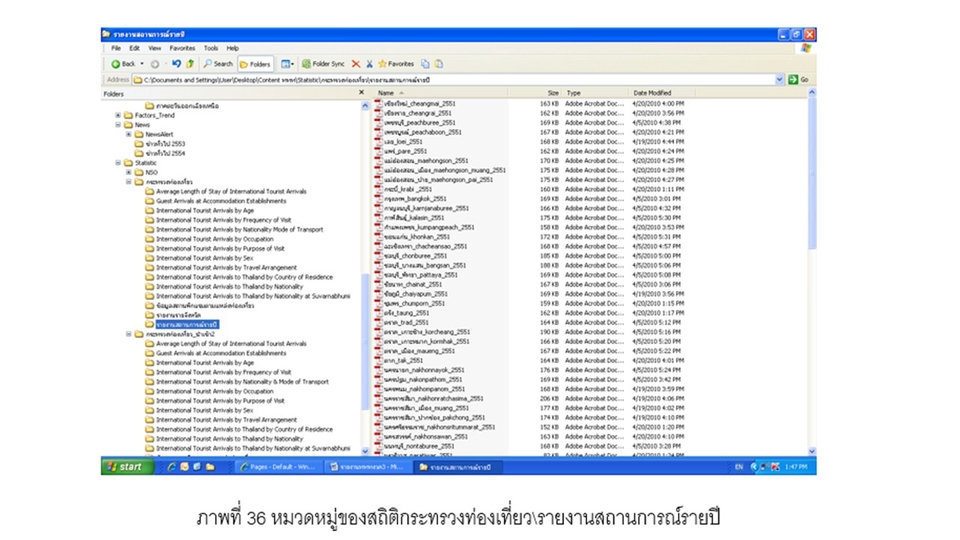
Task: Click the Windows start button
Action: 126,467
